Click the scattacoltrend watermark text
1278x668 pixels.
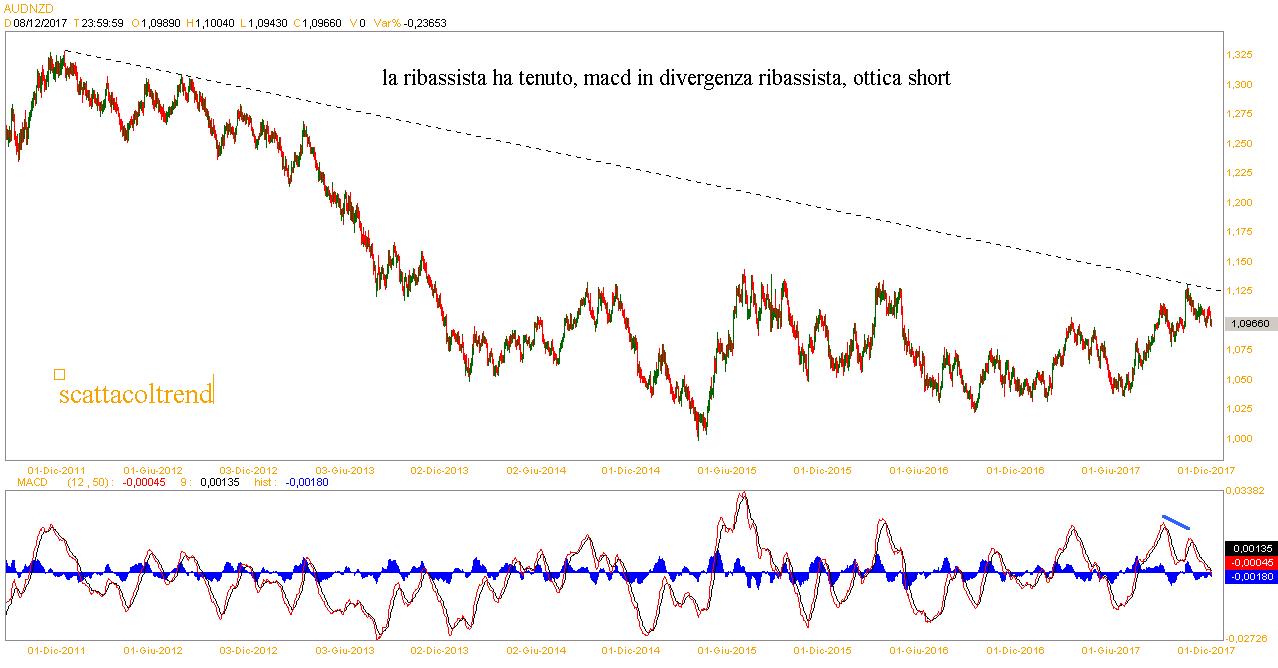click(x=136, y=394)
